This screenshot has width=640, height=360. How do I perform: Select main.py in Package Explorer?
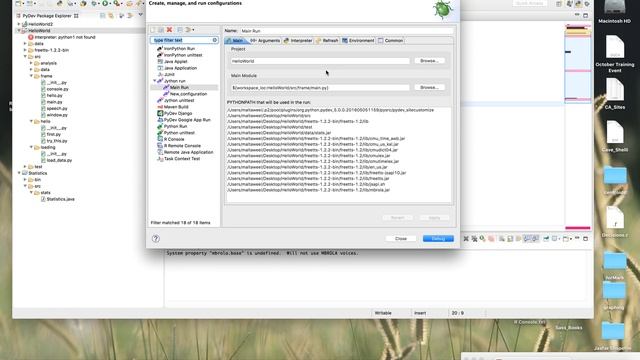pyautogui.click(x=51, y=102)
